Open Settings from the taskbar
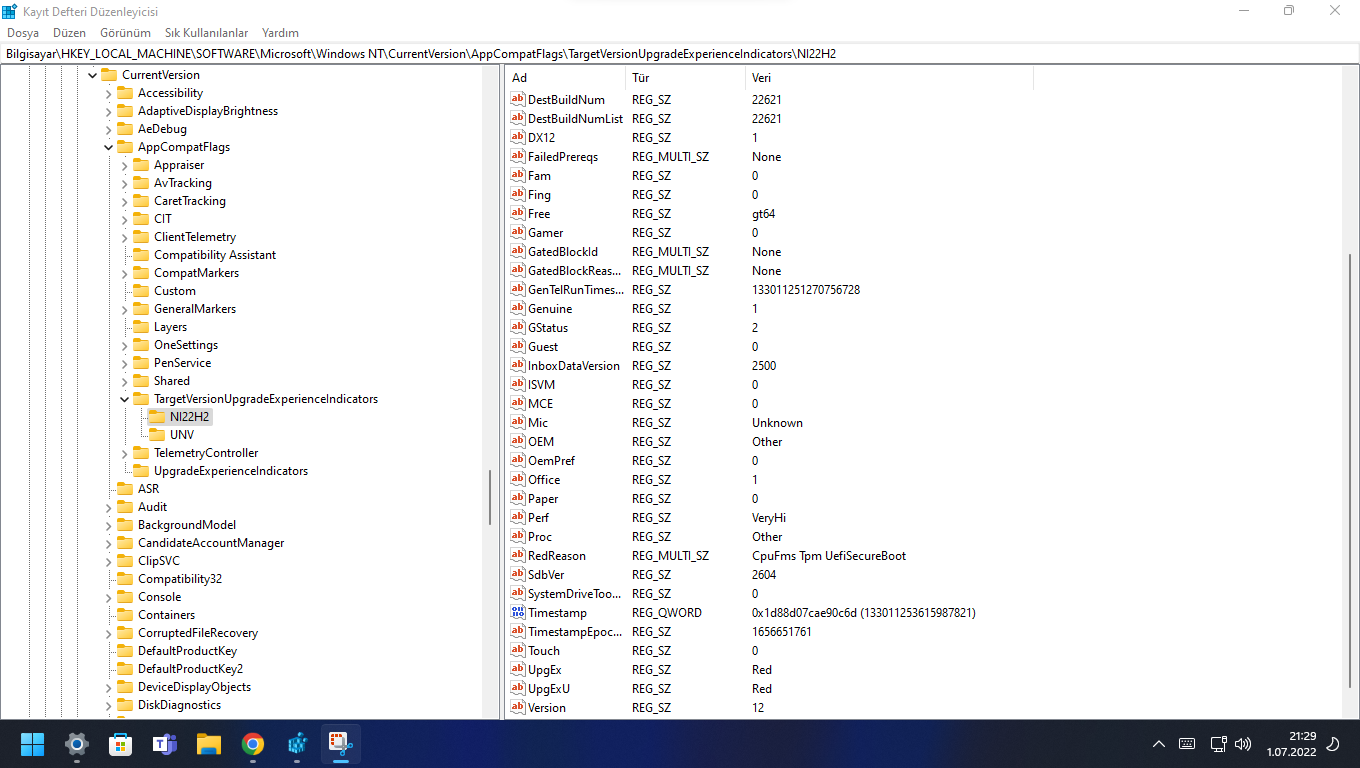The image size is (1360, 768). tap(76, 744)
